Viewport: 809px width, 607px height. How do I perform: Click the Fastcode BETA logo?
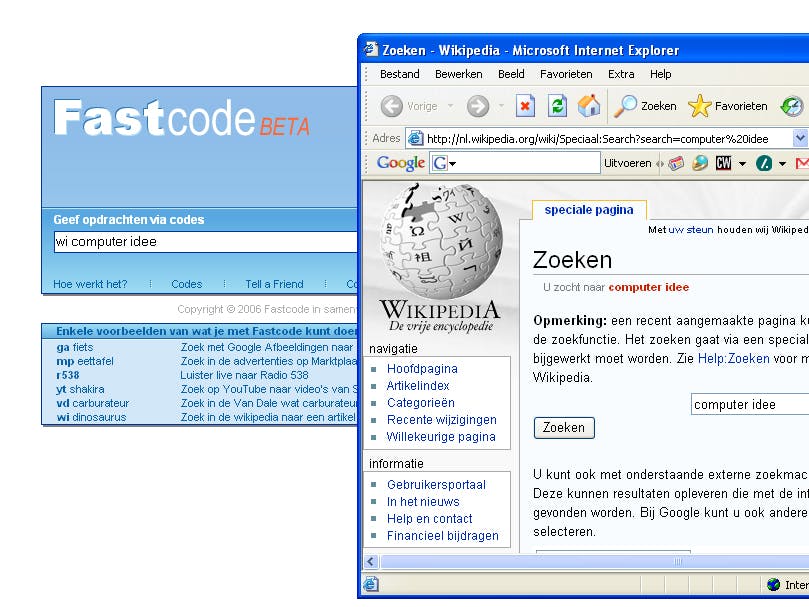click(182, 119)
